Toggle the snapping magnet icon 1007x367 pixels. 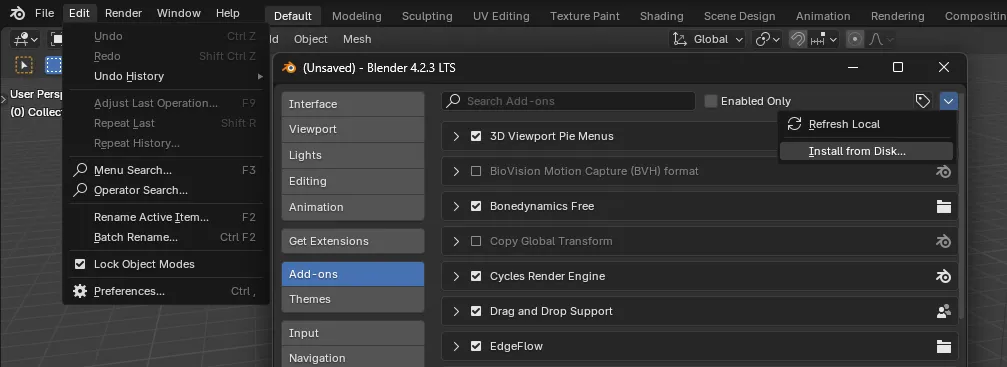[797, 39]
